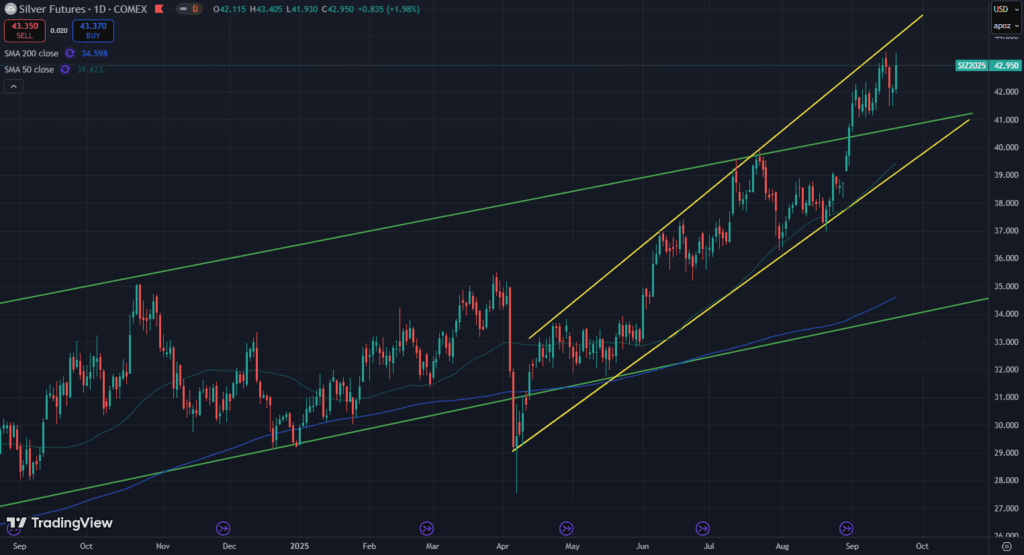This screenshot has height=555, width=1024.
Task: Click the SMA 50 refresh indicator icon
Action: pos(65,69)
